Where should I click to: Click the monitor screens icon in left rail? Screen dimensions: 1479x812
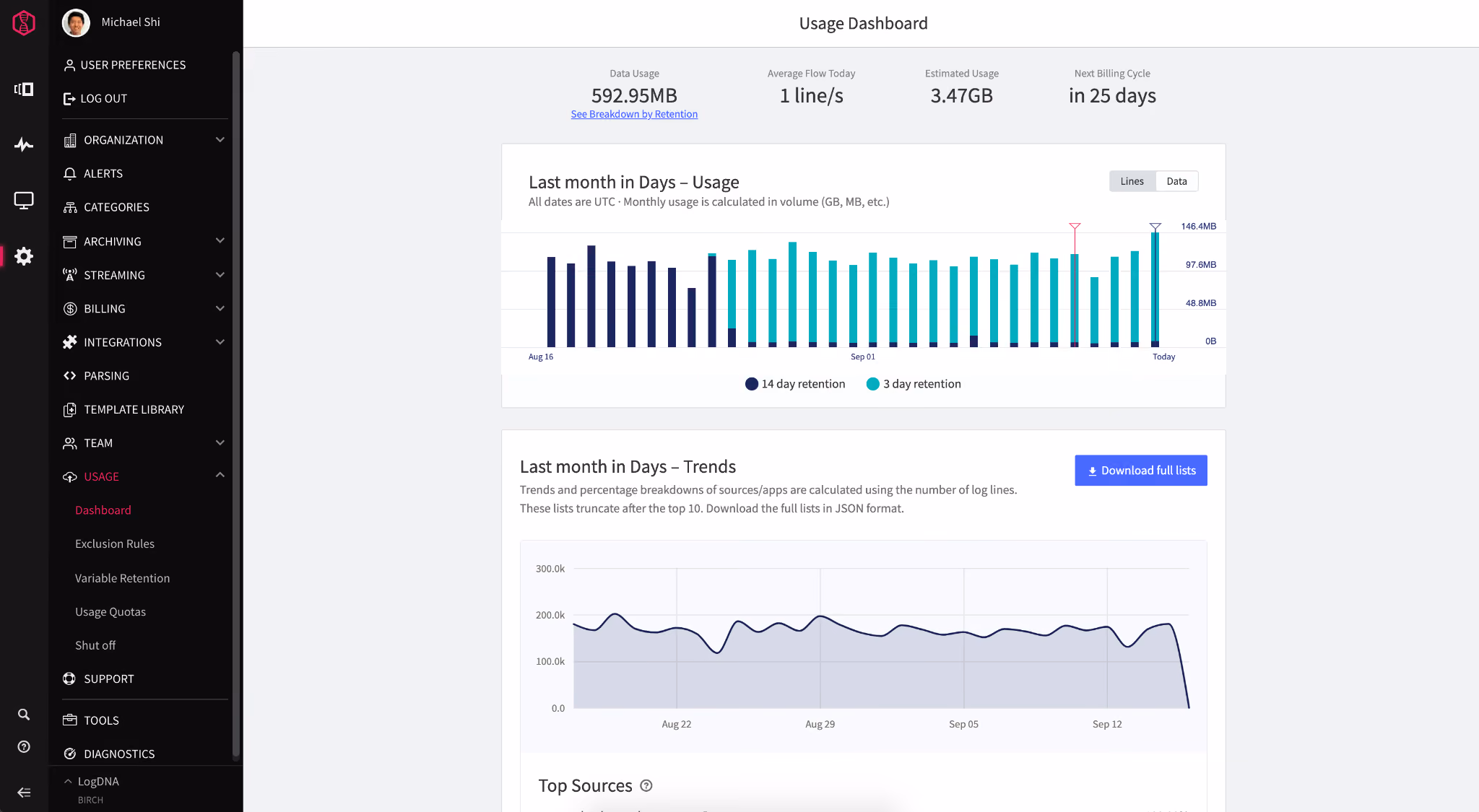click(x=24, y=201)
